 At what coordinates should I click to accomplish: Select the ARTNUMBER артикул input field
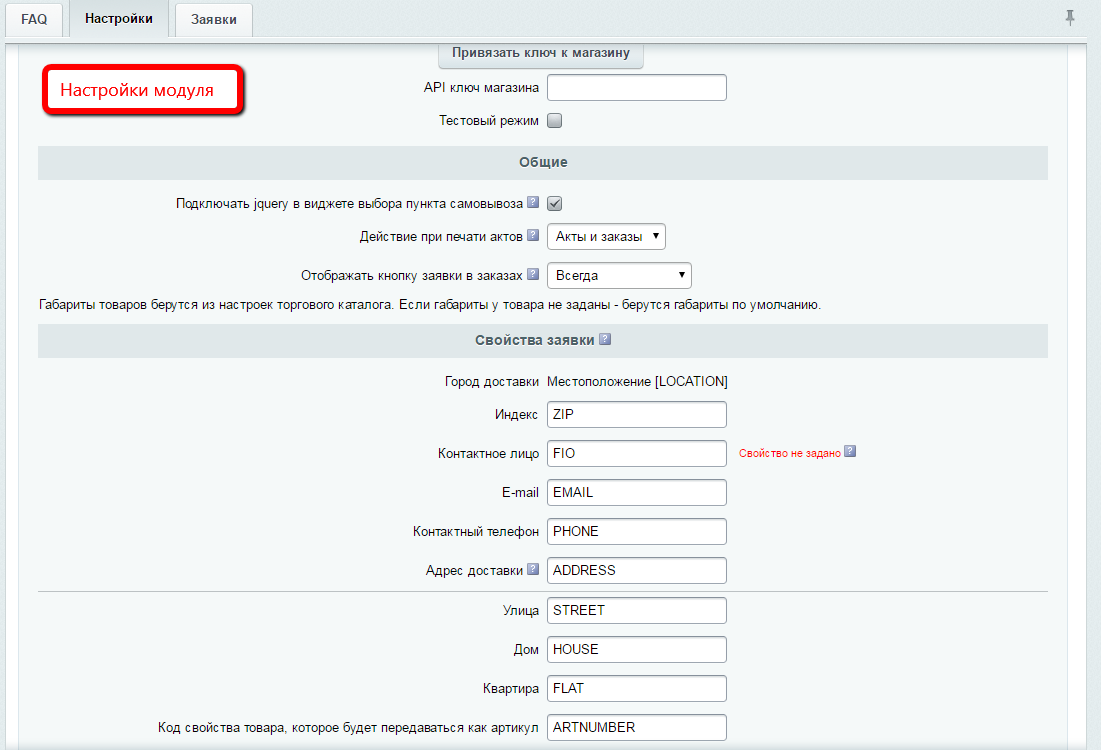[636, 727]
